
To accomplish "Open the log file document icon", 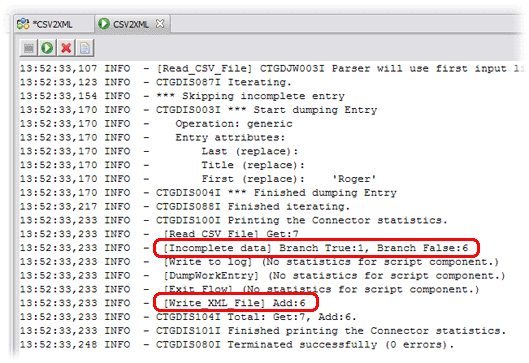I will tap(85, 48).
